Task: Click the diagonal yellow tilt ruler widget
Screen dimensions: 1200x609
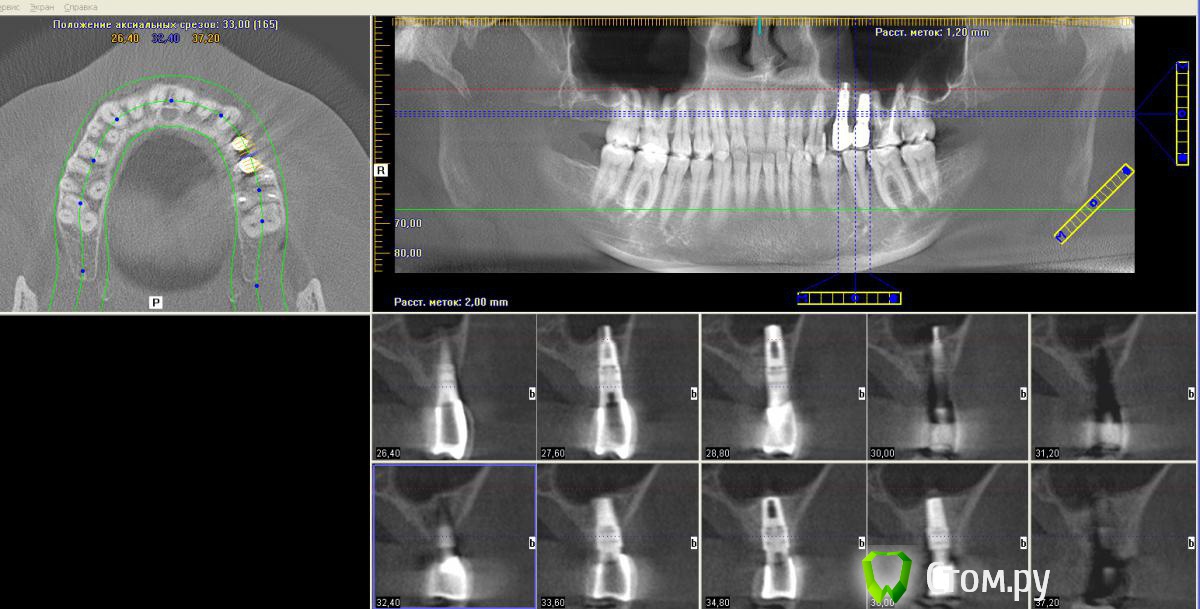Action: (1094, 203)
